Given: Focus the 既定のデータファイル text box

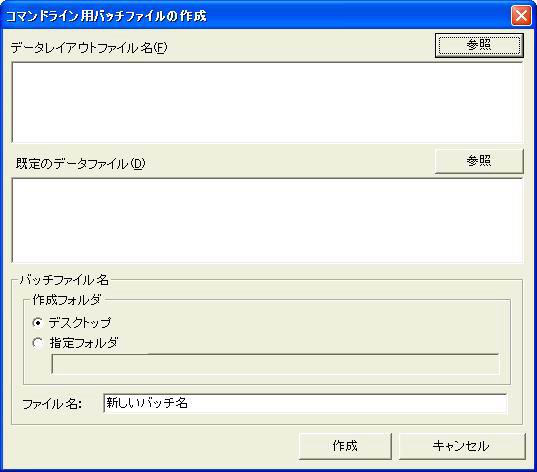Looking at the screenshot, I should (267, 220).
